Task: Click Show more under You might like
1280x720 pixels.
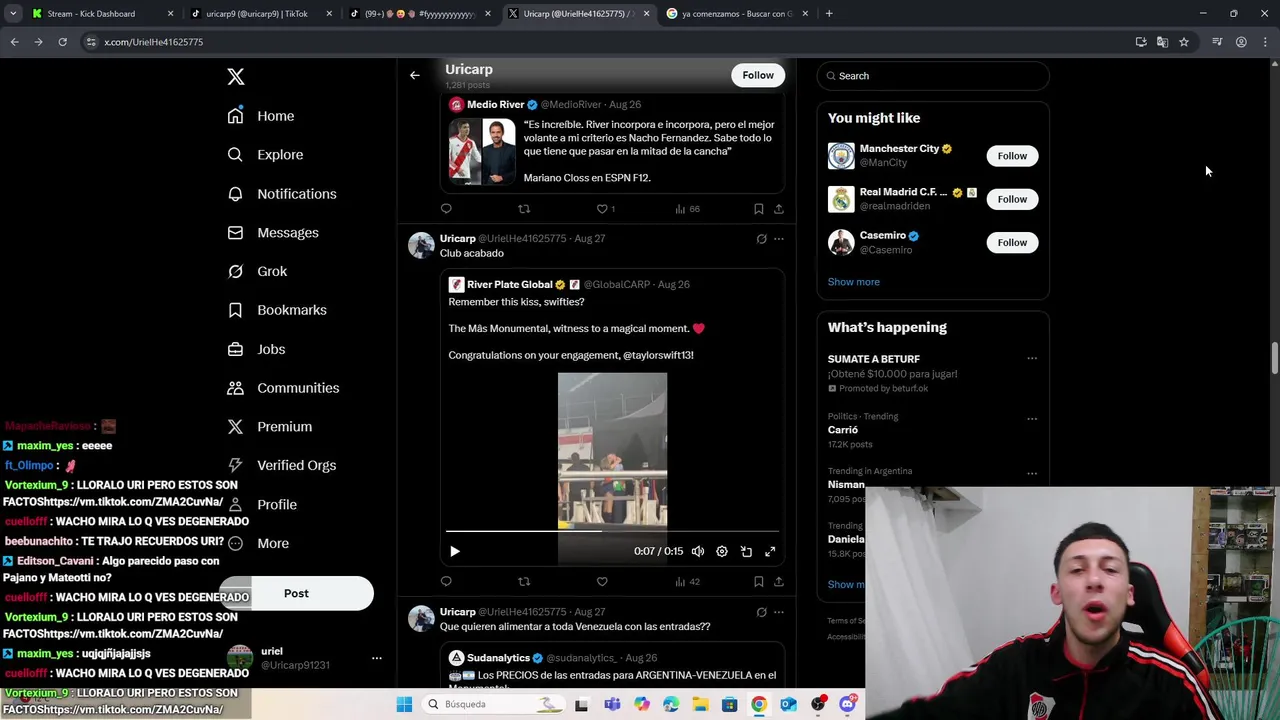Action: pyautogui.click(x=854, y=282)
